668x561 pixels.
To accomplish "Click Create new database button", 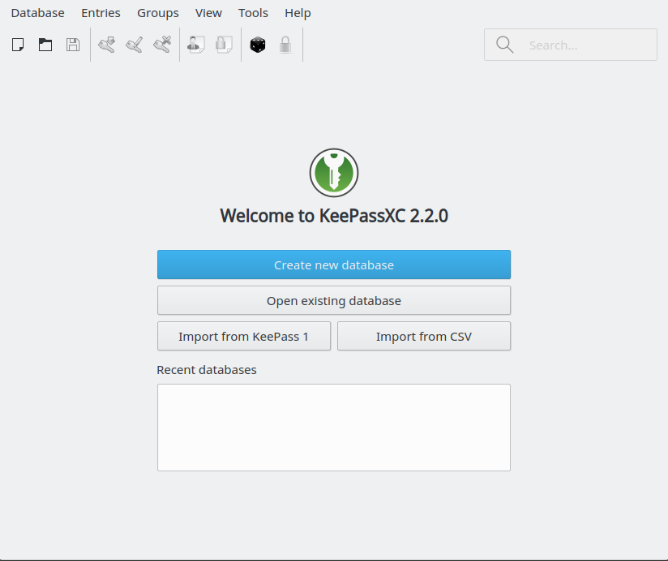I will [x=334, y=265].
